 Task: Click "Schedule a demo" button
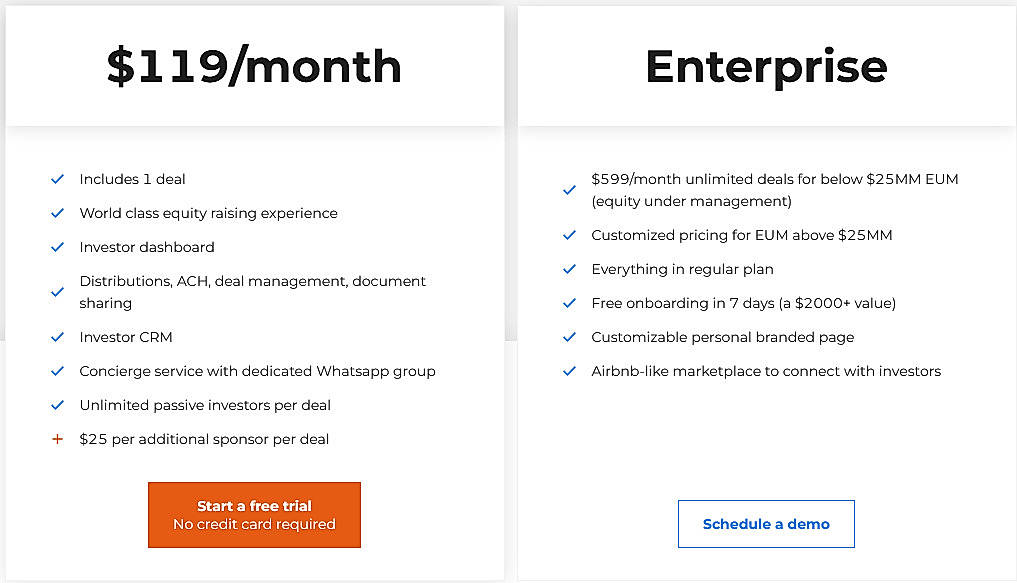(766, 523)
